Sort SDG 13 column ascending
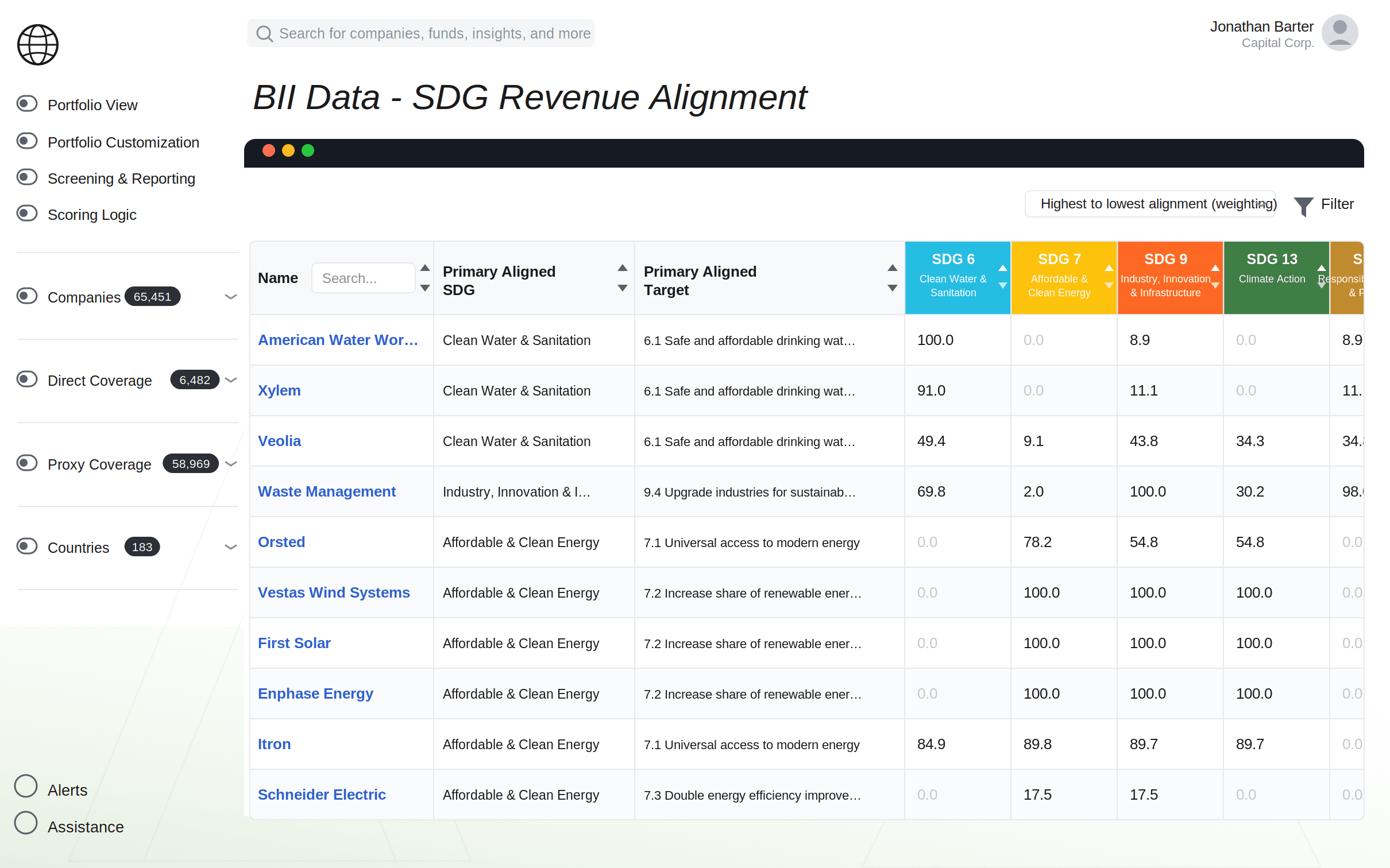 pyautogui.click(x=1322, y=268)
